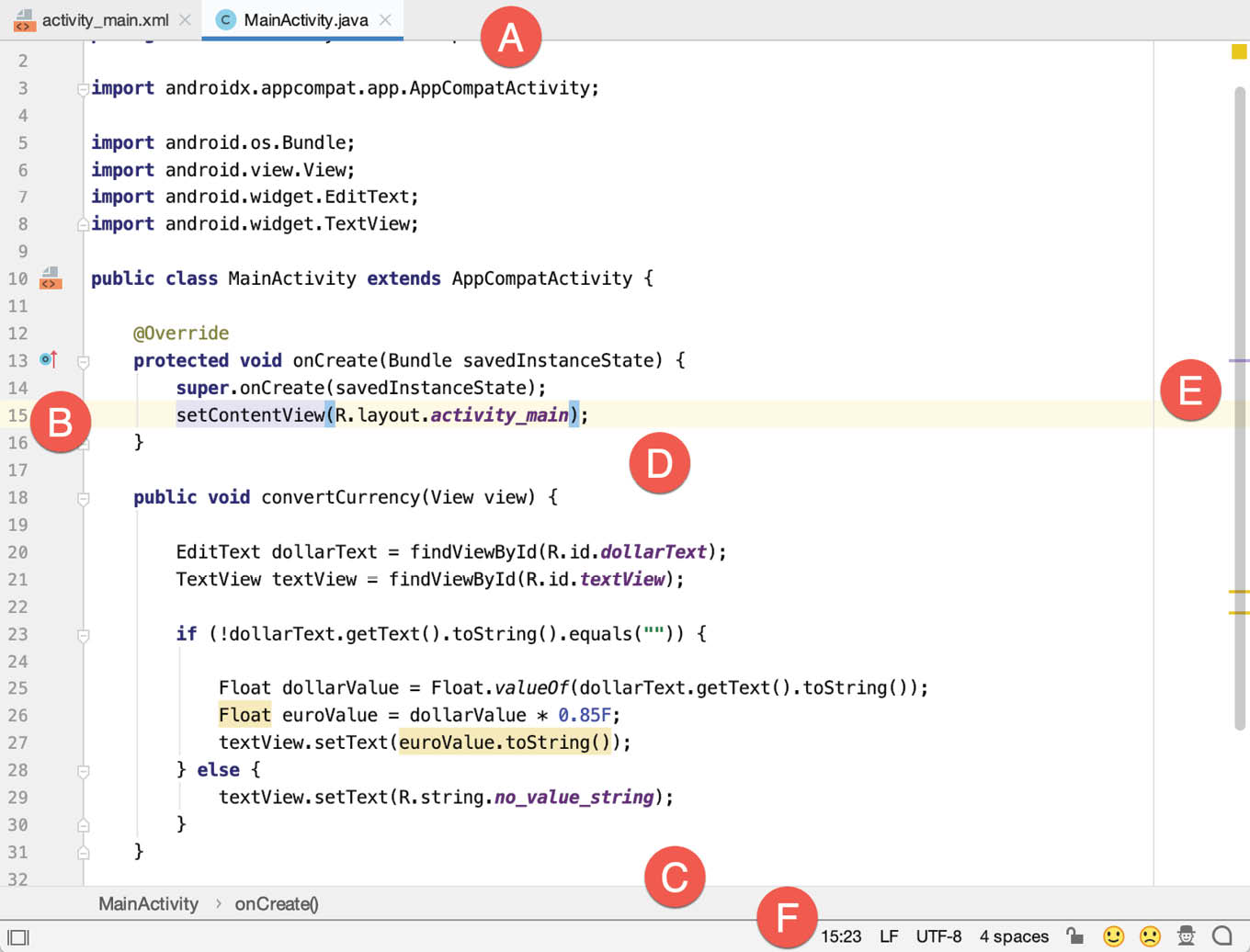Collapse the convertCurrency method fold marker
The width and height of the screenshot is (1250, 952).
84,498
